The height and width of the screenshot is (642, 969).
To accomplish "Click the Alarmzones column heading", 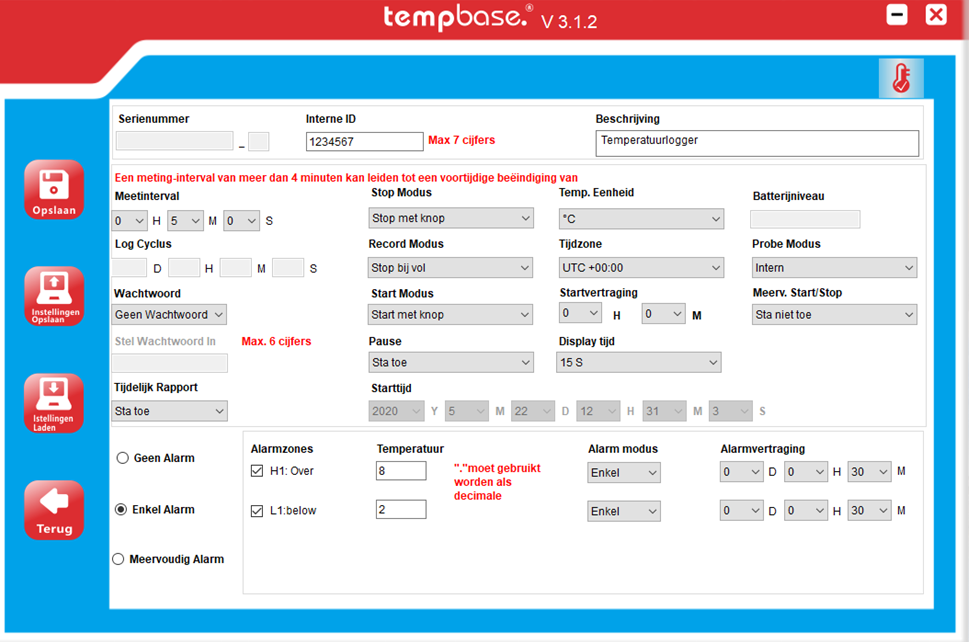I will coord(282,449).
